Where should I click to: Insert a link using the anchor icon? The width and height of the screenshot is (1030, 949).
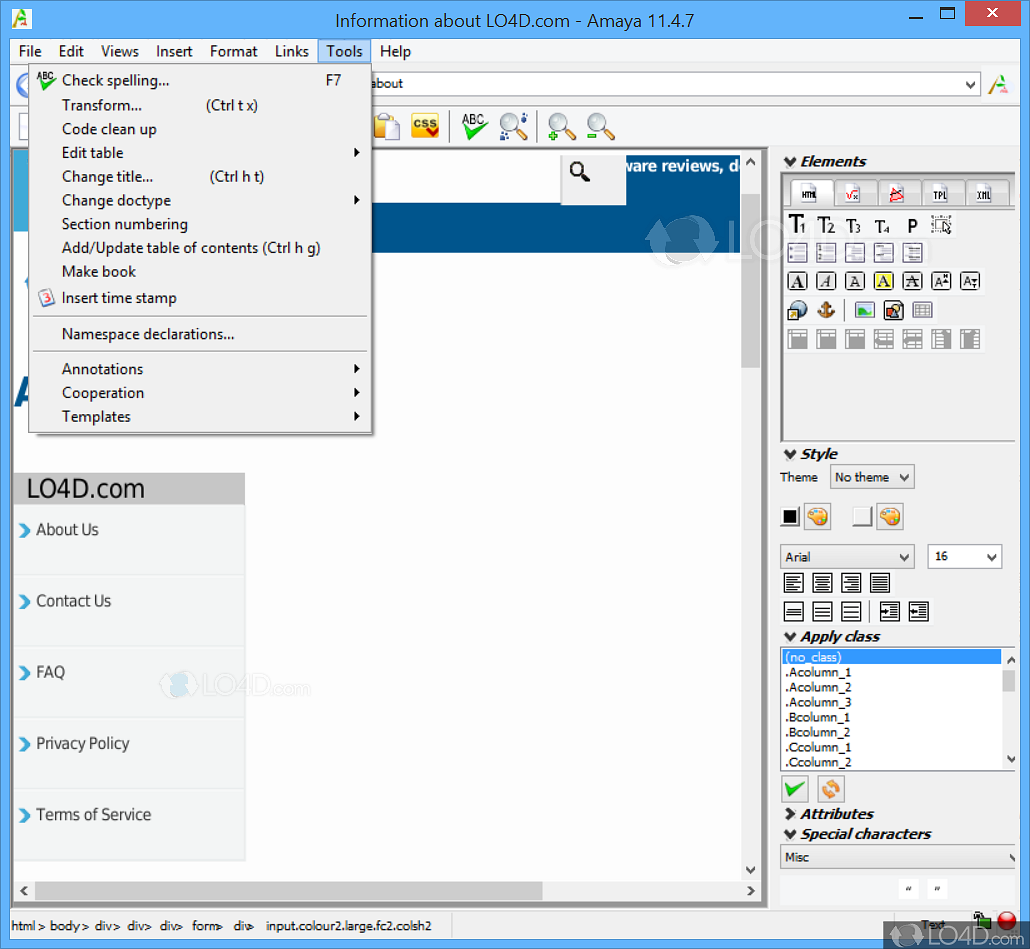(x=826, y=310)
